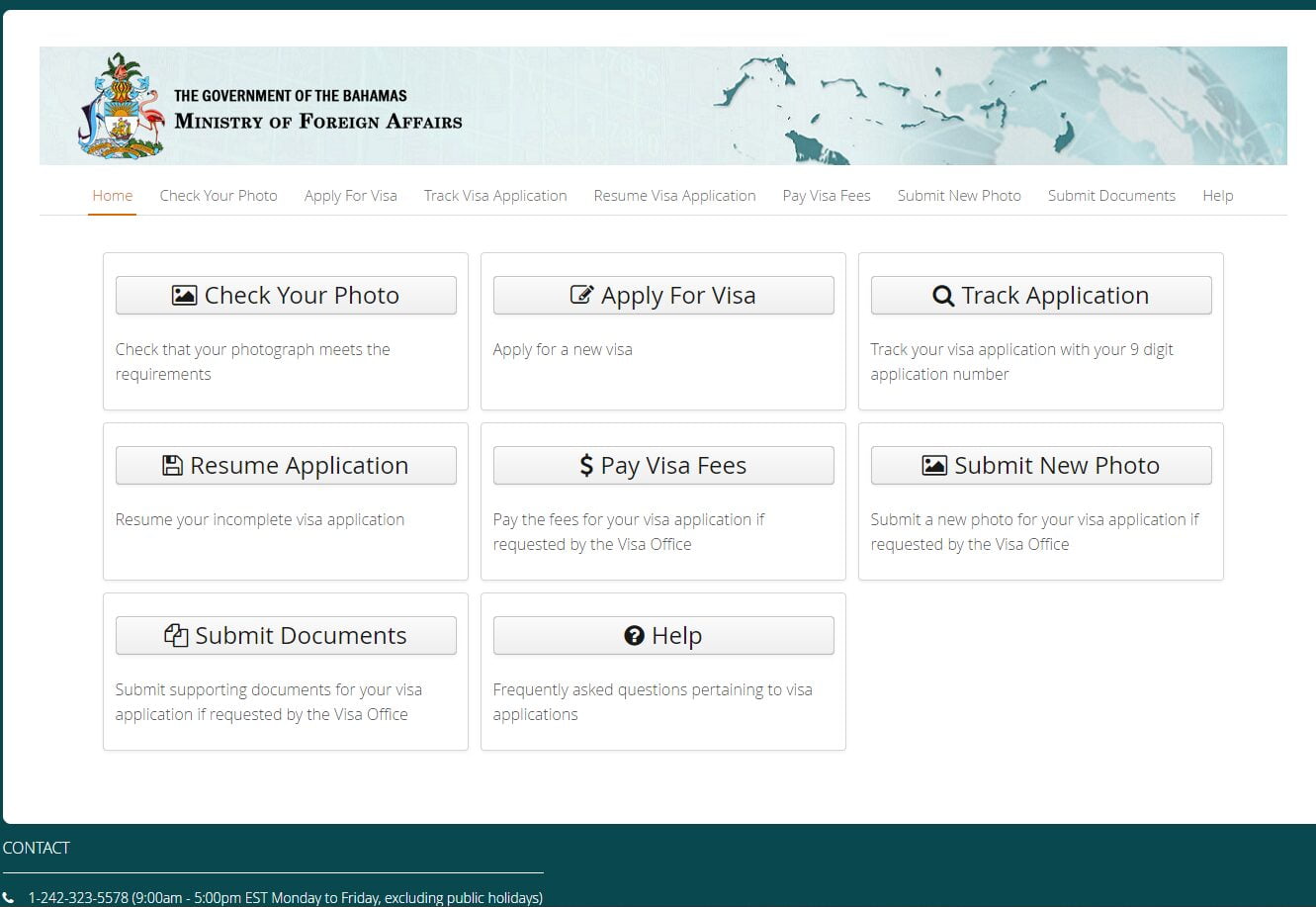Image resolution: width=1316 pixels, height=907 pixels.
Task: Open Submit New Photo in top navigation
Action: pyautogui.click(x=959, y=196)
